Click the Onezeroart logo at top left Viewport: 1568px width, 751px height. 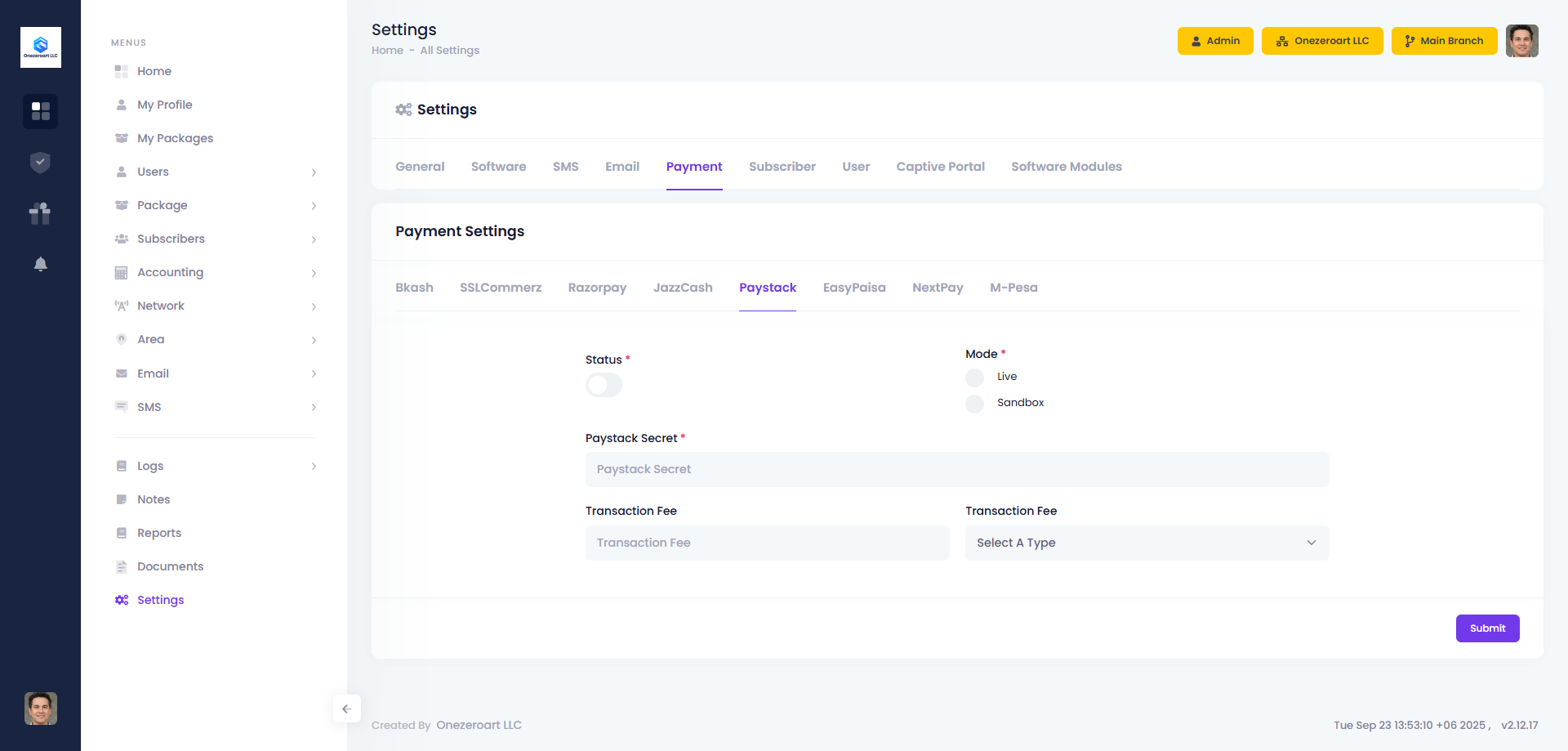pyautogui.click(x=41, y=47)
